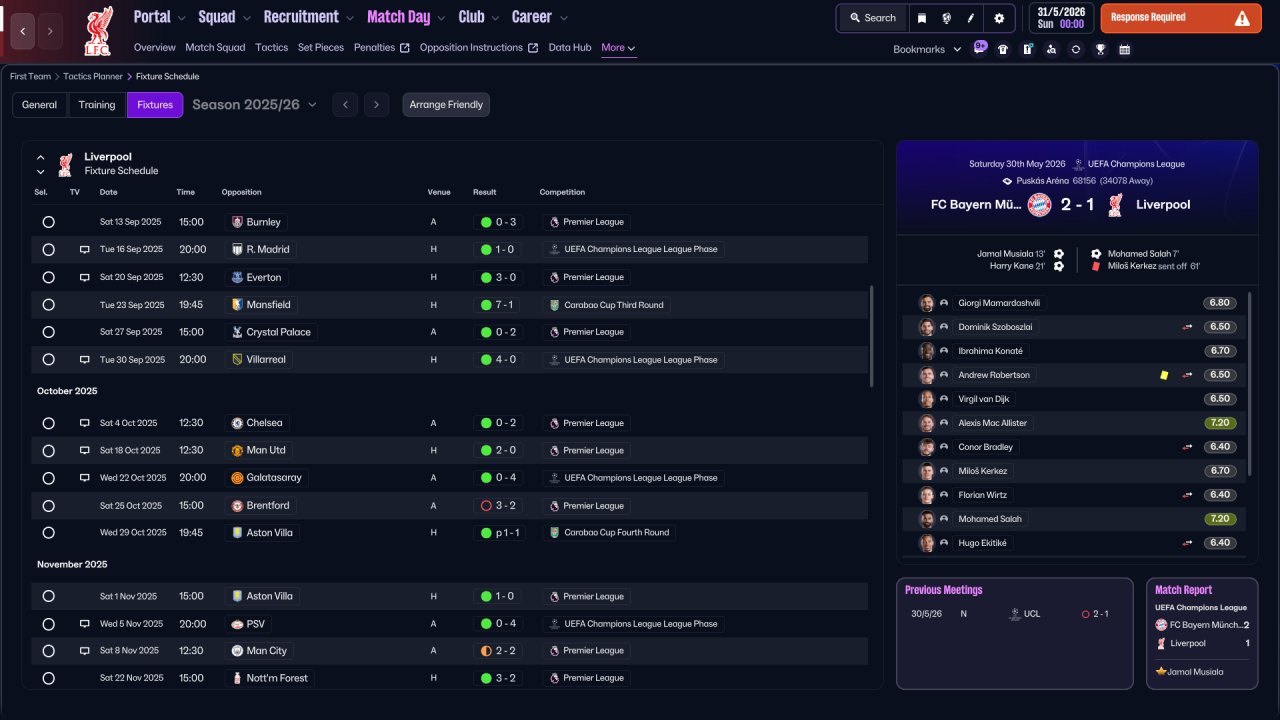This screenshot has height=720, width=1280.
Task: Click the pencil notes icon
Action: 970,18
